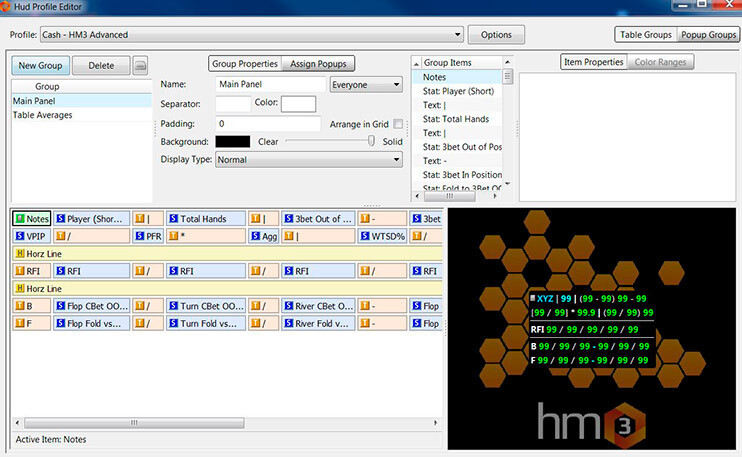The height and width of the screenshot is (457, 742).
Task: Switch to Color Ranges tab
Action: [660, 62]
